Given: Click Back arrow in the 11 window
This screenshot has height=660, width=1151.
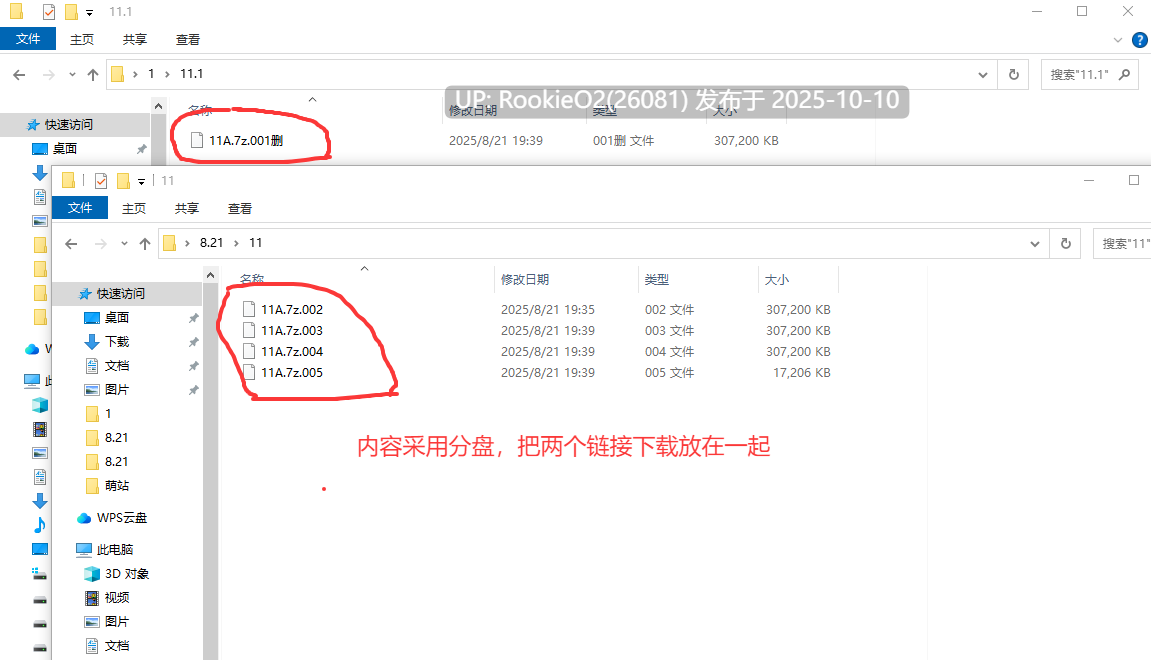Looking at the screenshot, I should coord(71,244).
